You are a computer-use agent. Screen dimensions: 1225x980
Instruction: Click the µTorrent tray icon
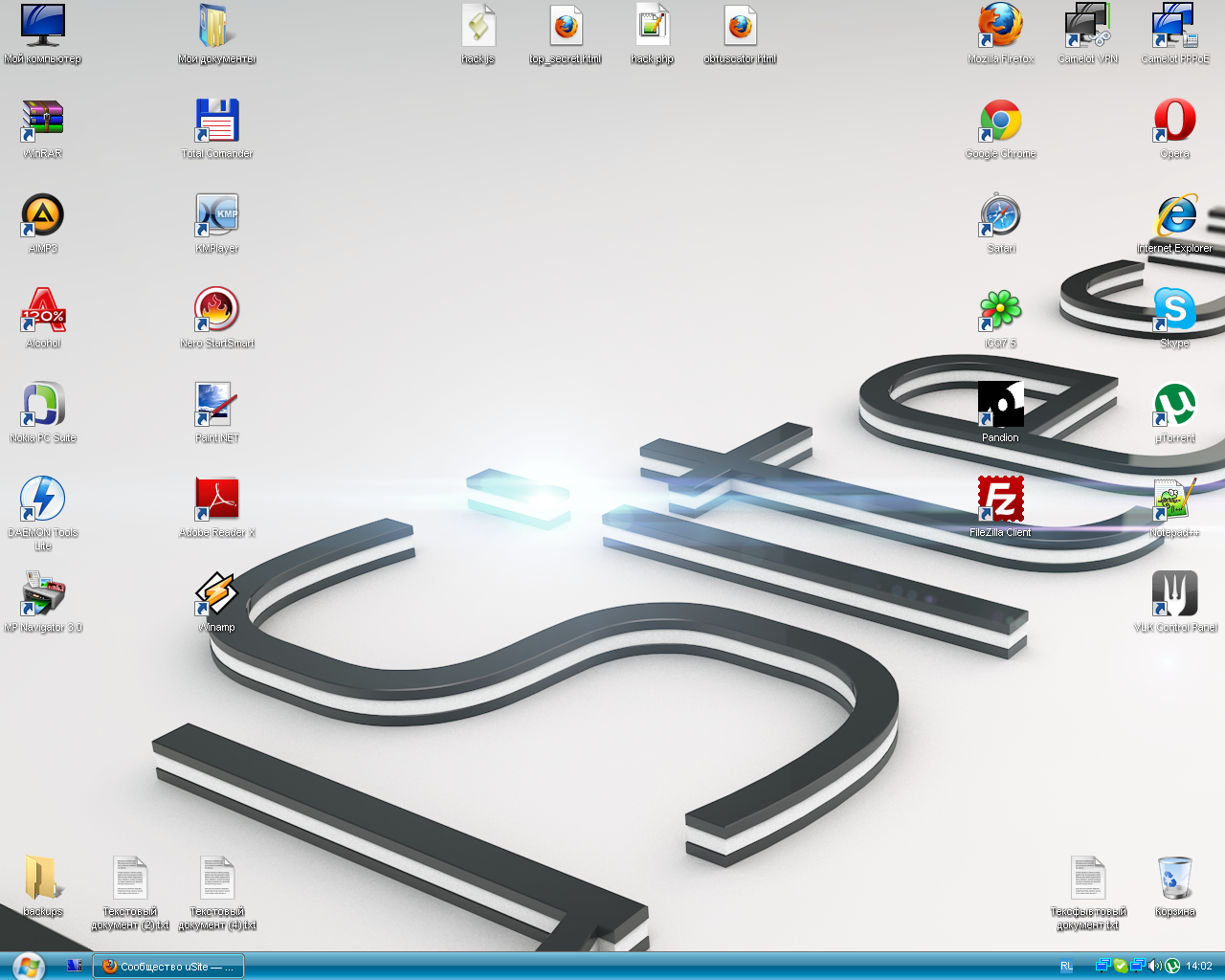click(x=1171, y=966)
